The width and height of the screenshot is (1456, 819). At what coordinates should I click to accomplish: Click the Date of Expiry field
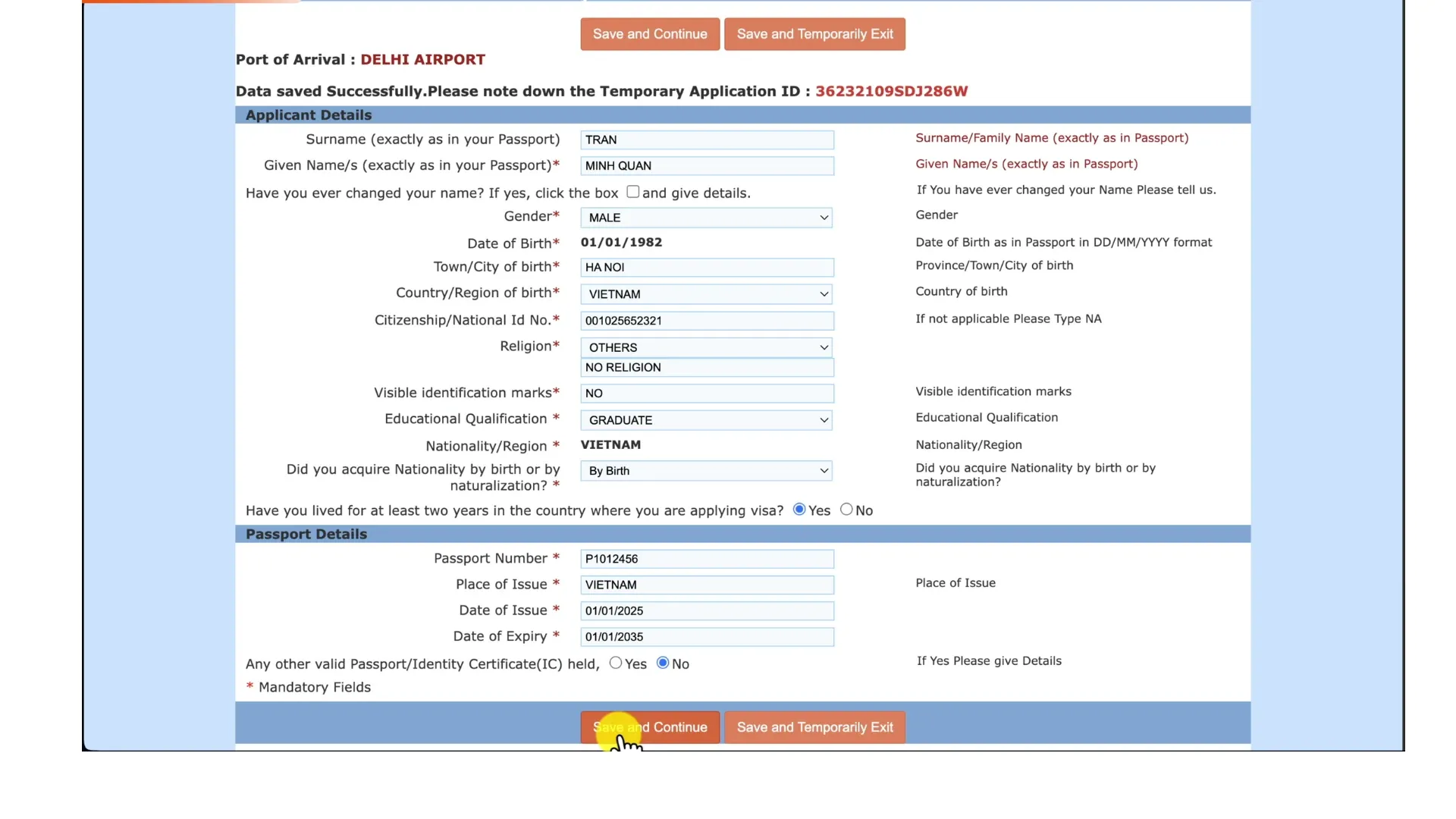707,637
